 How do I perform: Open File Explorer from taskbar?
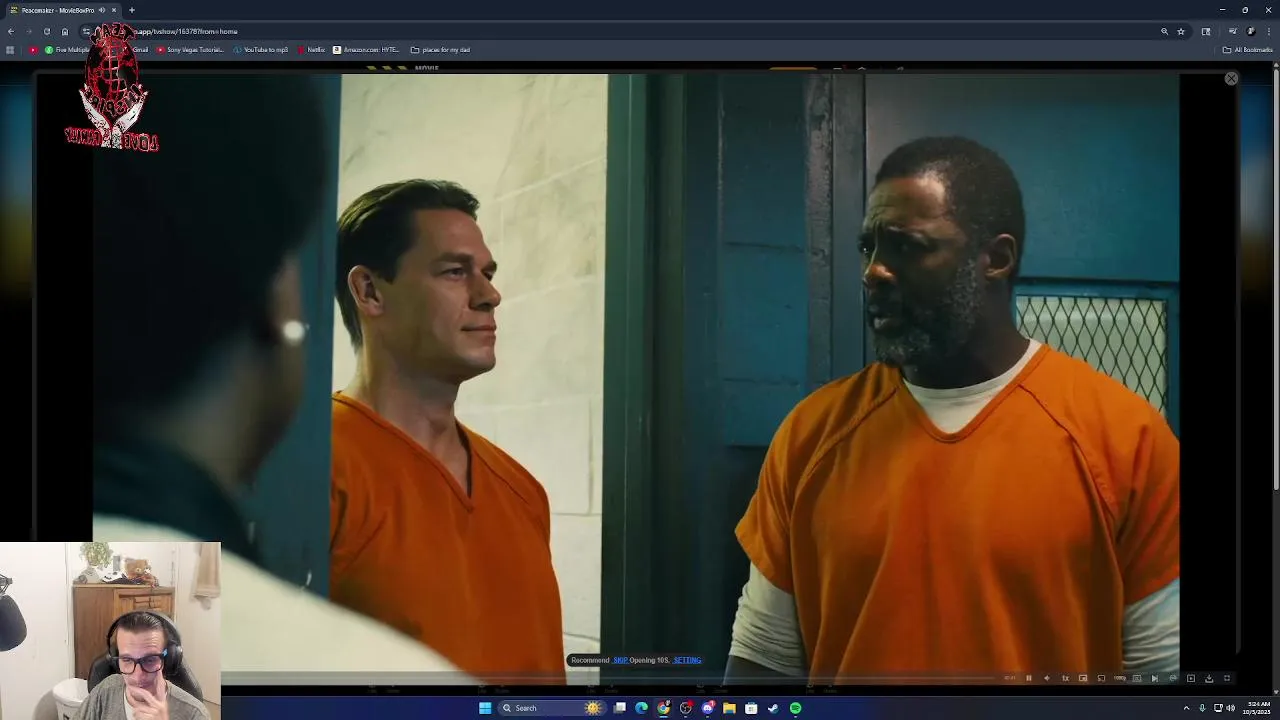pos(729,708)
